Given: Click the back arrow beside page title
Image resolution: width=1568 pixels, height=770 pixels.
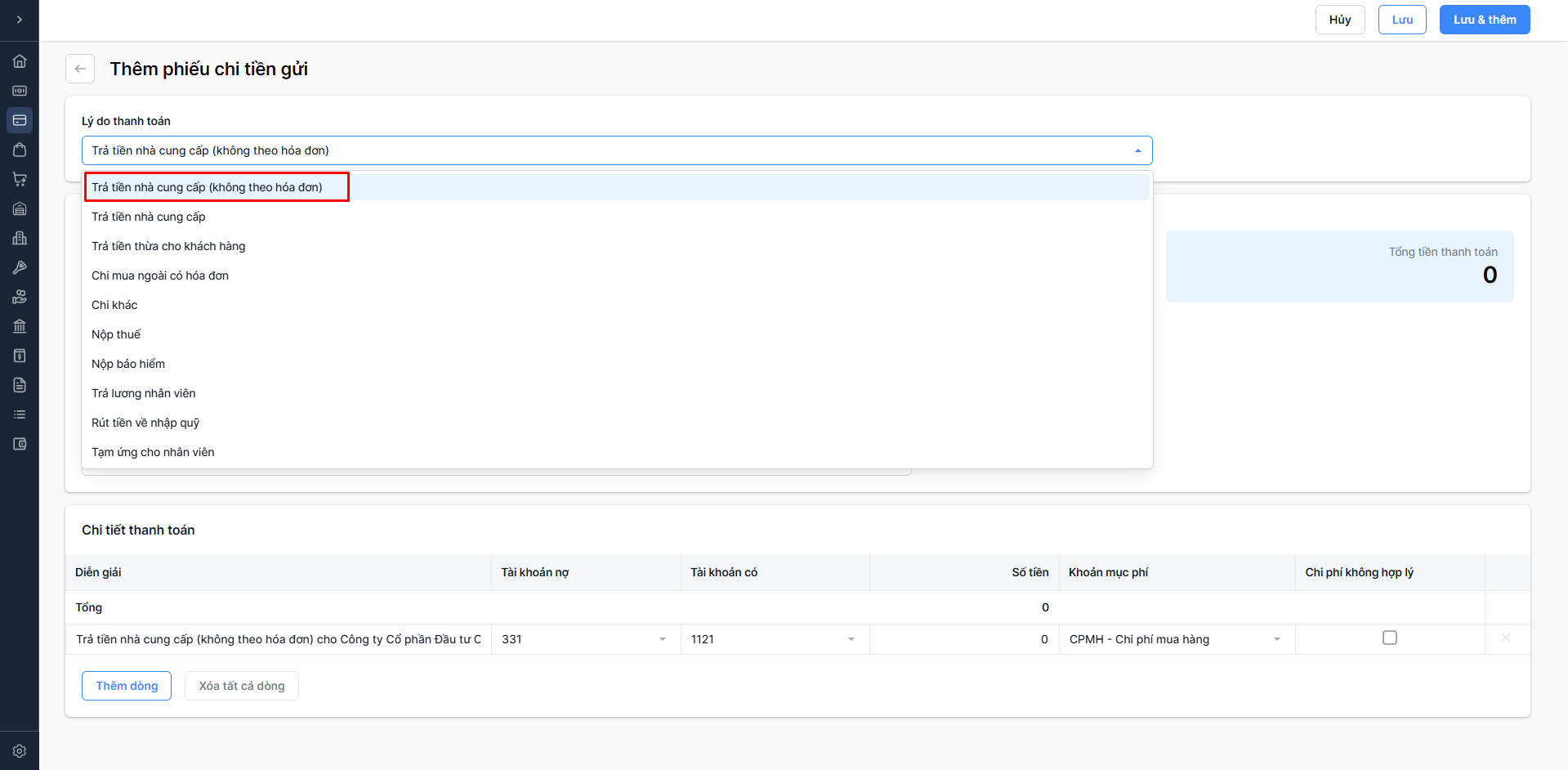Looking at the screenshot, I should click(x=80, y=69).
